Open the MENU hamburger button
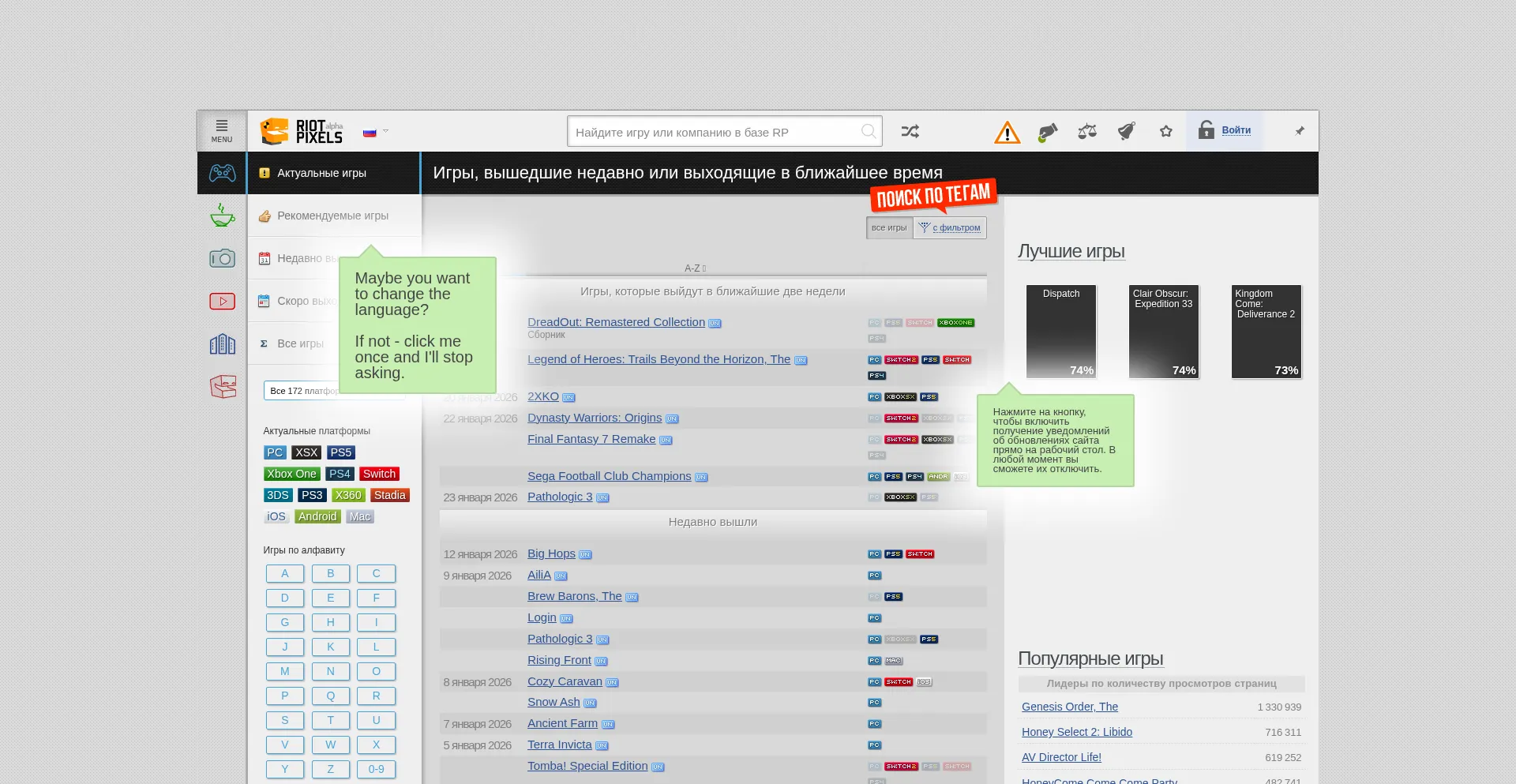The image size is (1516, 784). tap(222, 131)
